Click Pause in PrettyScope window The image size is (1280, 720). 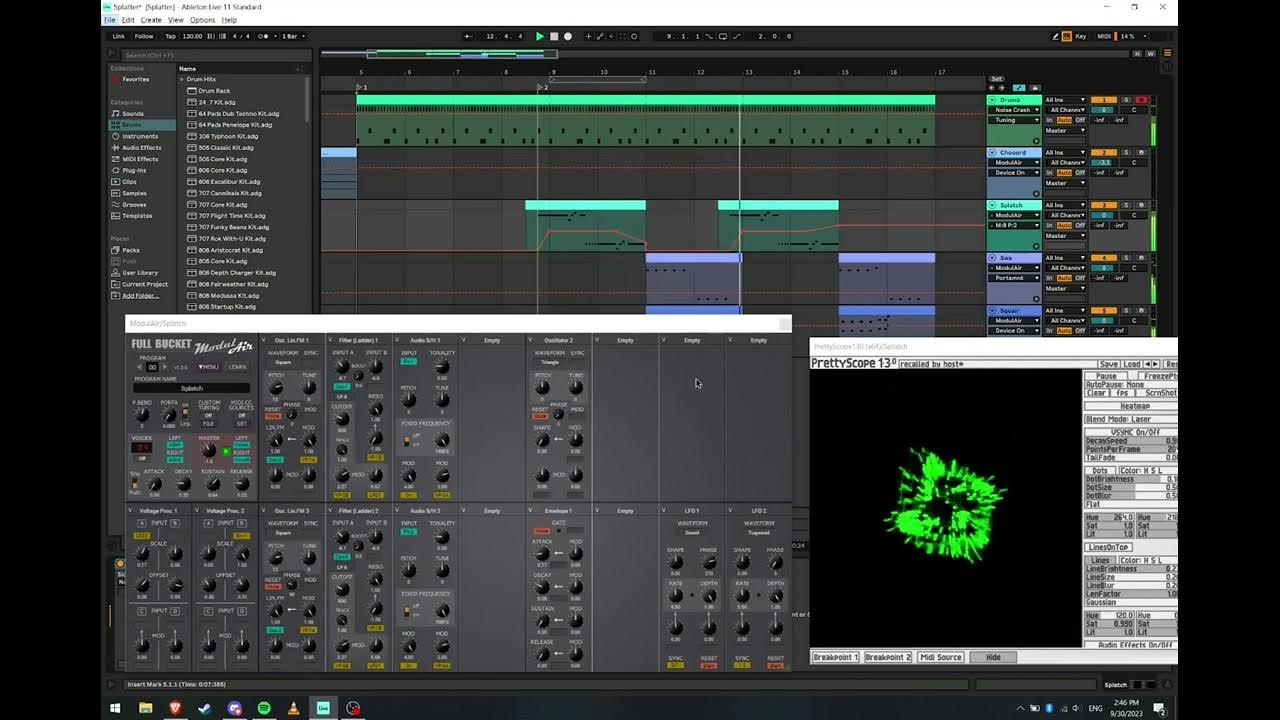(x=1107, y=377)
